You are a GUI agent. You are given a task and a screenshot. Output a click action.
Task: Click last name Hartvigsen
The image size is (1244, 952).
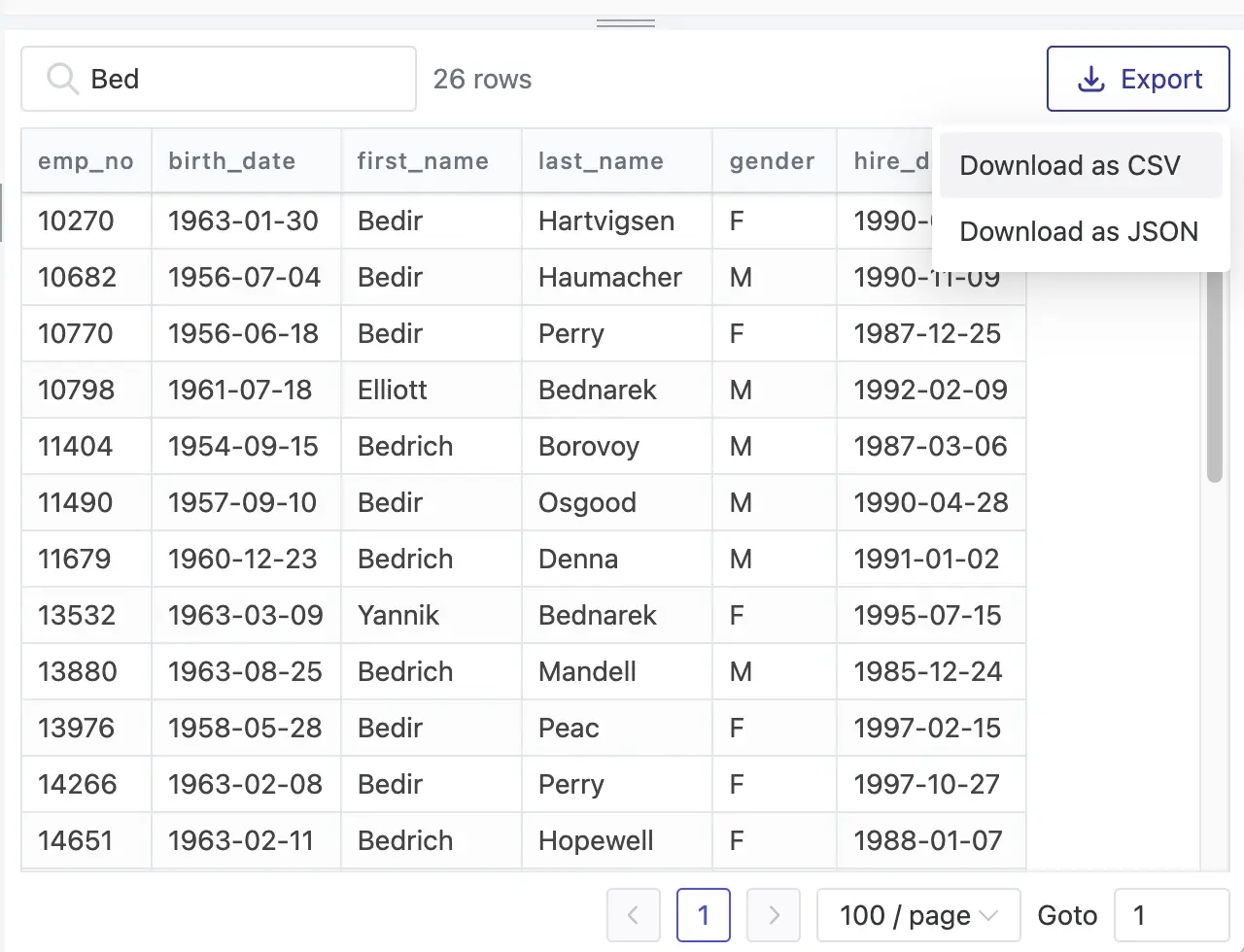point(606,221)
